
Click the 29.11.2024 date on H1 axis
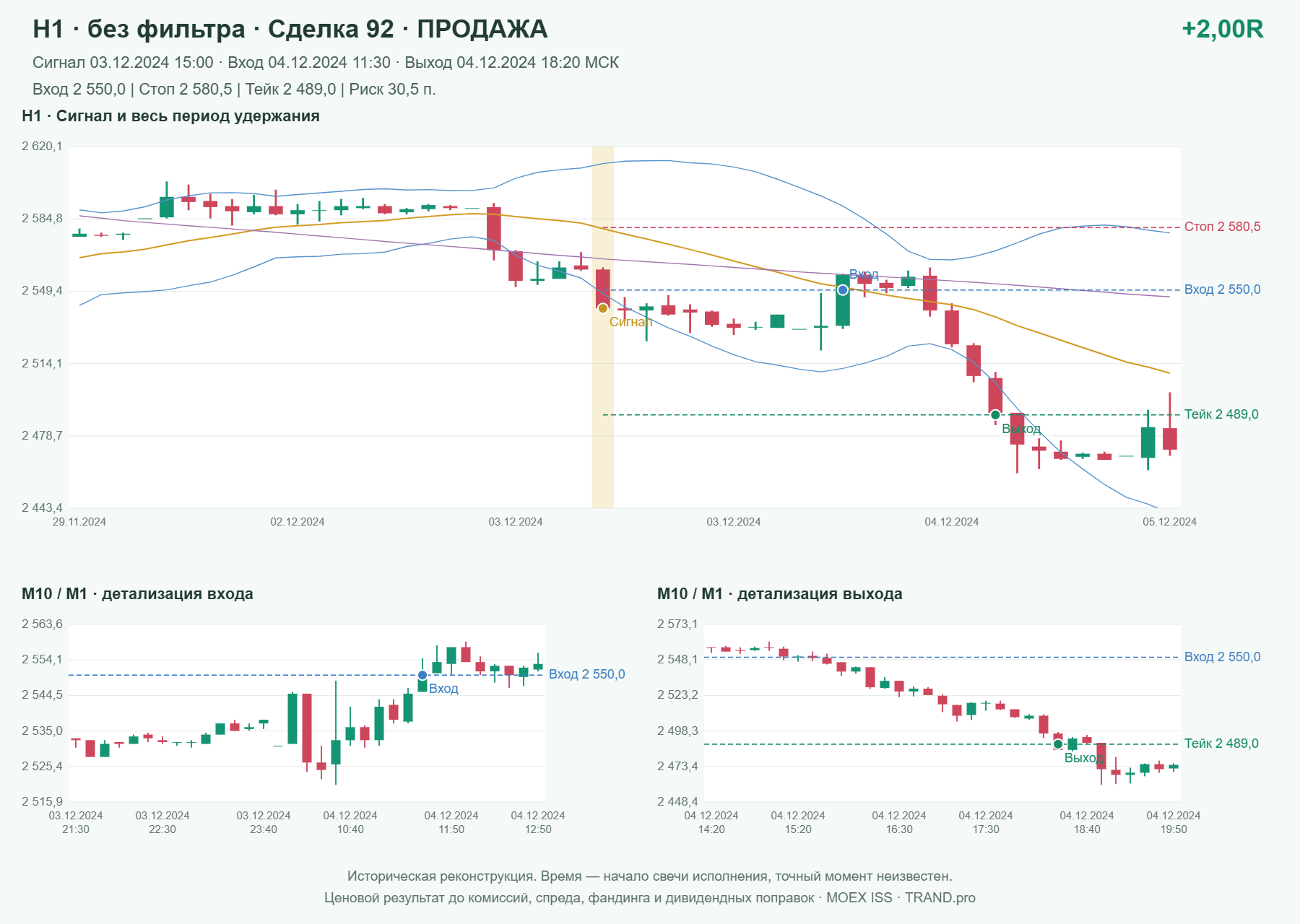79,522
